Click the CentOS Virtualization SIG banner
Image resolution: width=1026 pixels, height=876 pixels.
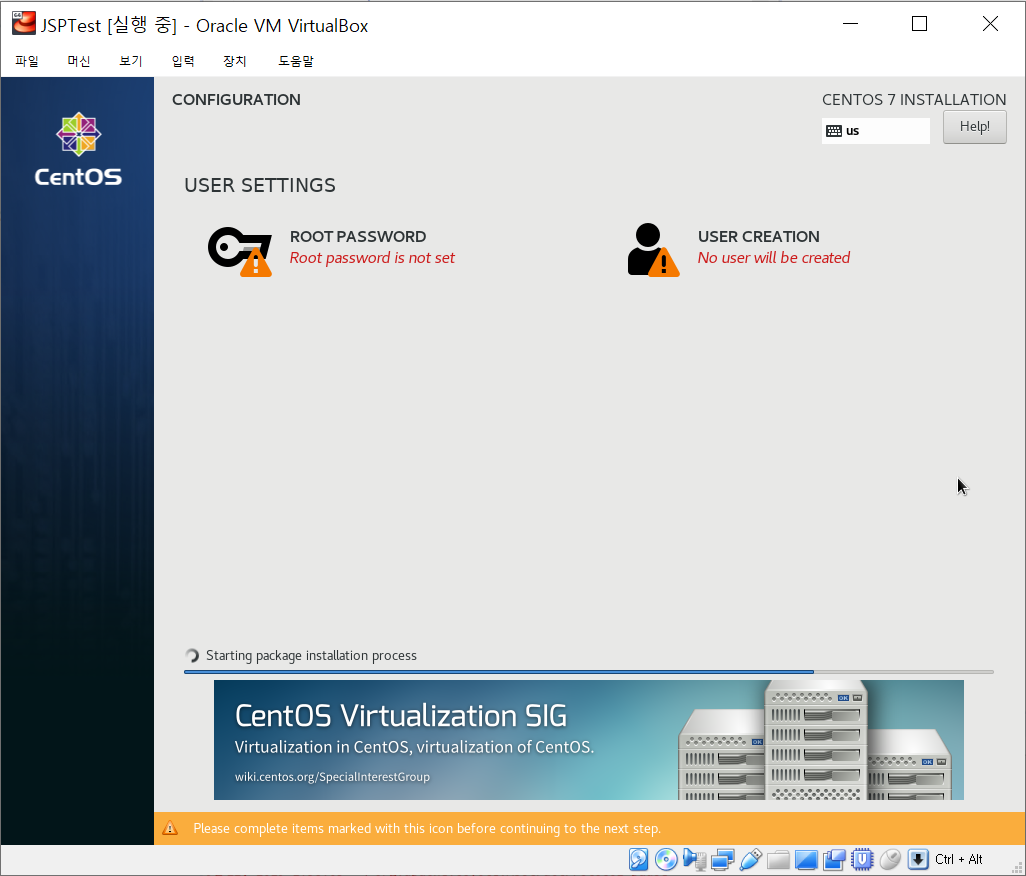[588, 740]
